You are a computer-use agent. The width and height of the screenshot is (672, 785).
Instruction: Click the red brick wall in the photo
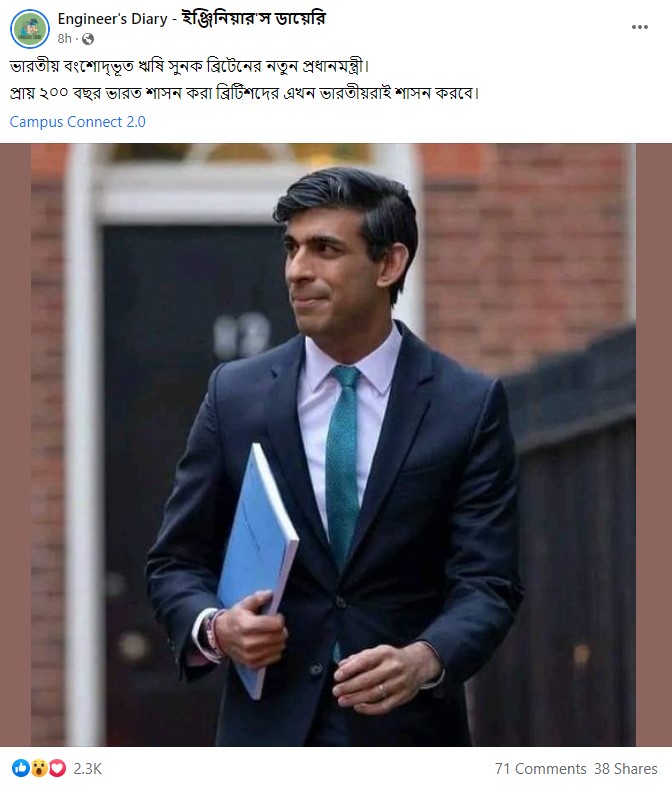526,250
